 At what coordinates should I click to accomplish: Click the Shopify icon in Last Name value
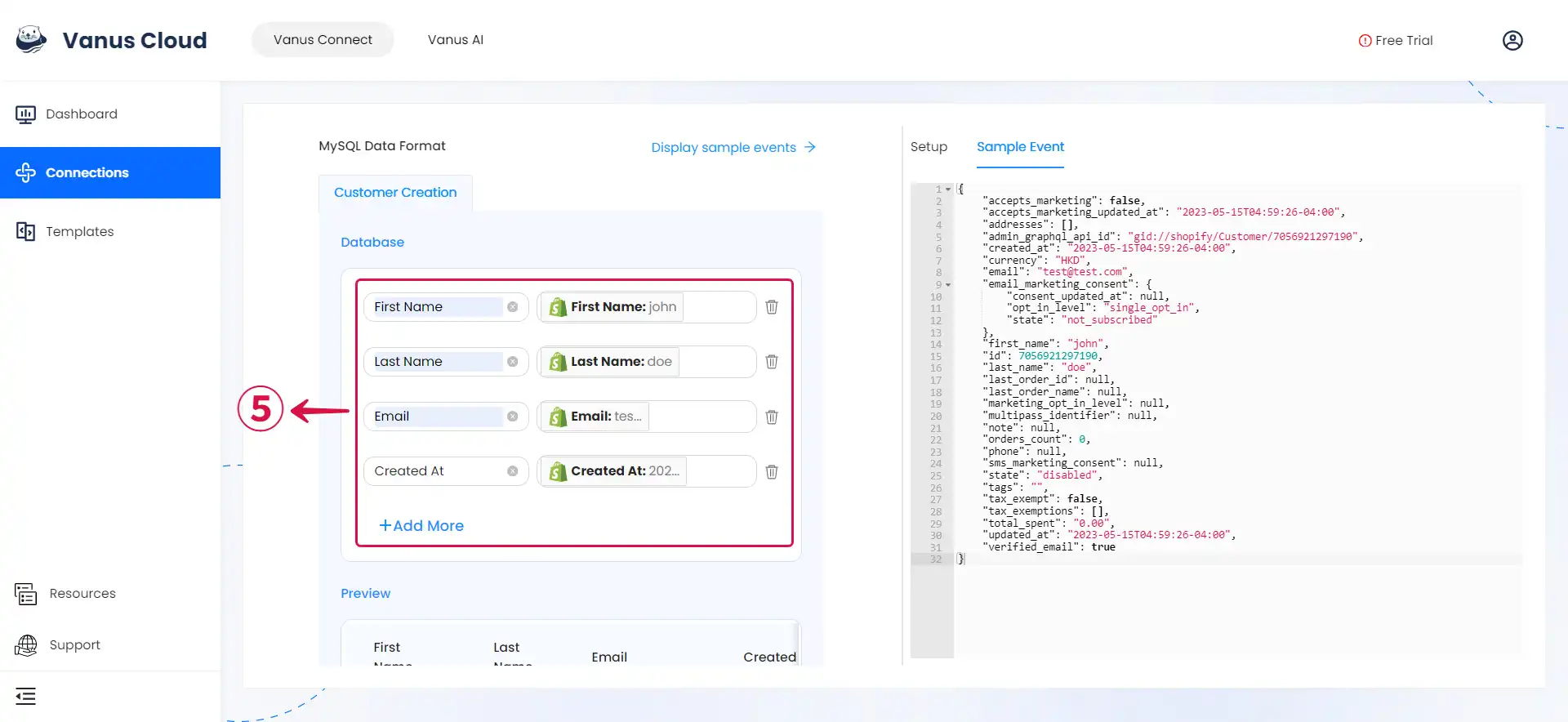(x=558, y=362)
